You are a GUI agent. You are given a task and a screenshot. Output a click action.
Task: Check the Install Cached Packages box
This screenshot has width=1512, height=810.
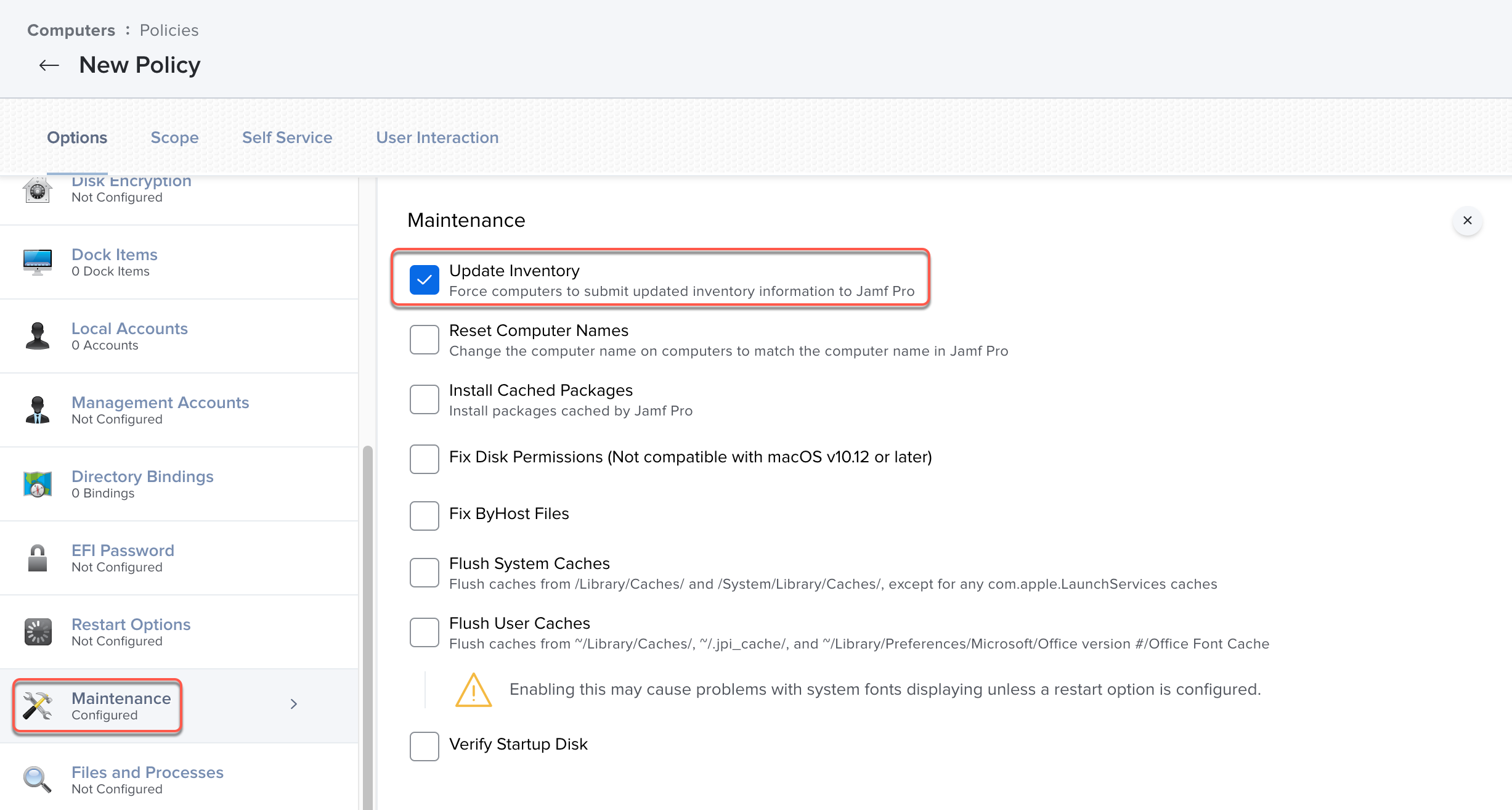coord(425,399)
